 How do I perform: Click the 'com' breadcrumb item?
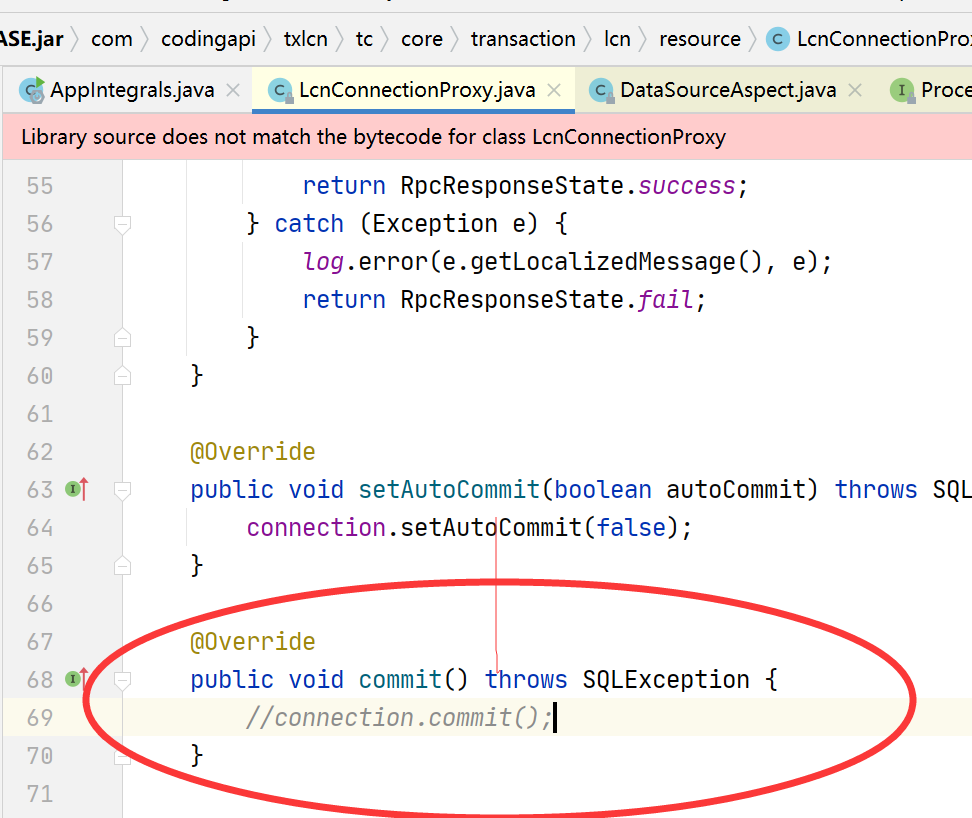(x=112, y=39)
